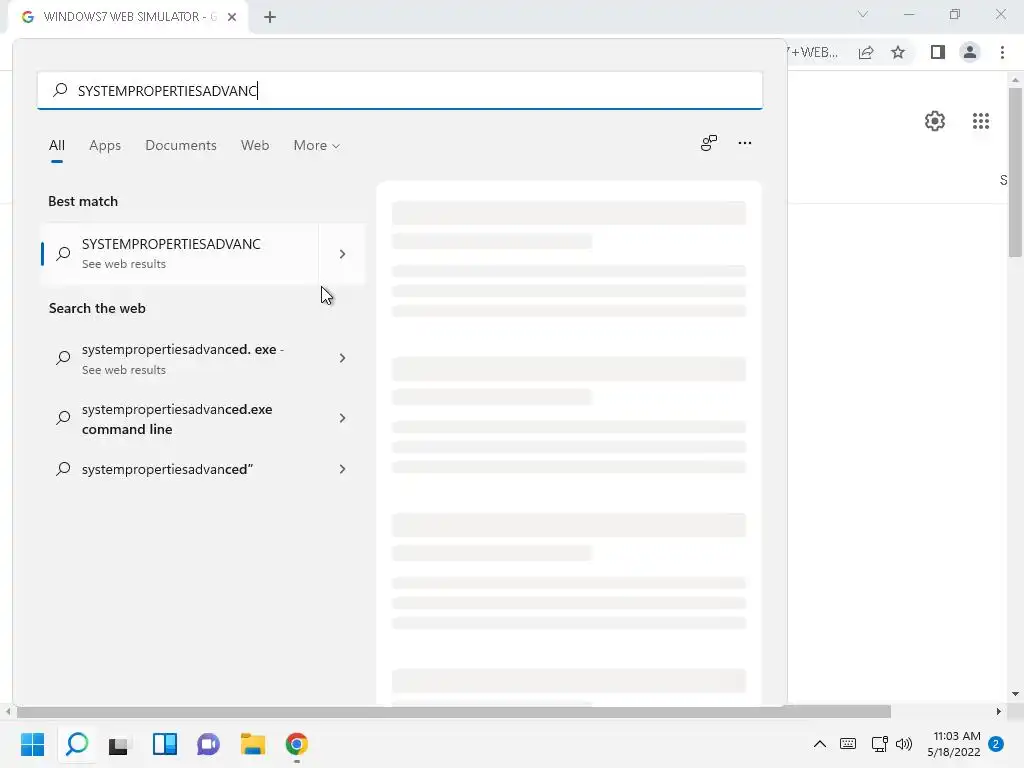Toggle the Chrome side panel icon
This screenshot has width=1024, height=768.
(937, 52)
